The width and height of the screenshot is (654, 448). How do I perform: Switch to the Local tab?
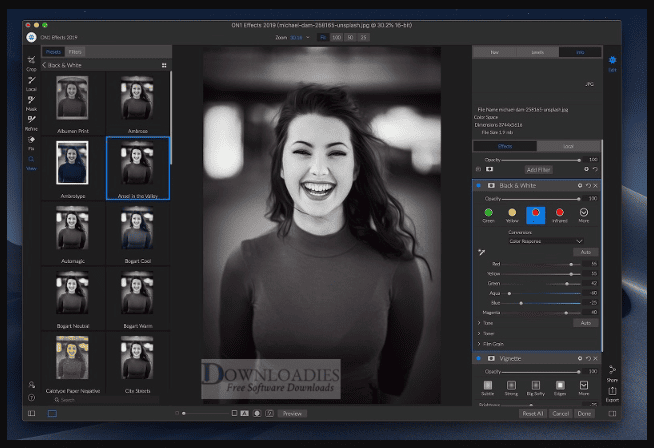click(568, 146)
